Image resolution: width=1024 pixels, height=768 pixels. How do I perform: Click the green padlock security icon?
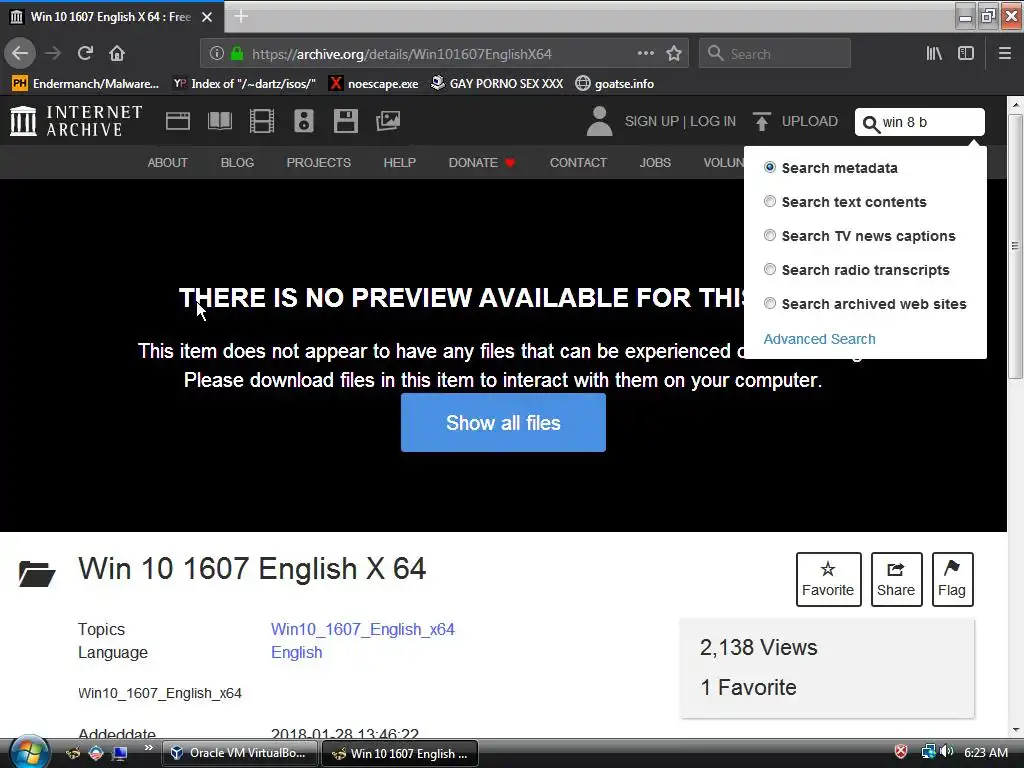[237, 54]
